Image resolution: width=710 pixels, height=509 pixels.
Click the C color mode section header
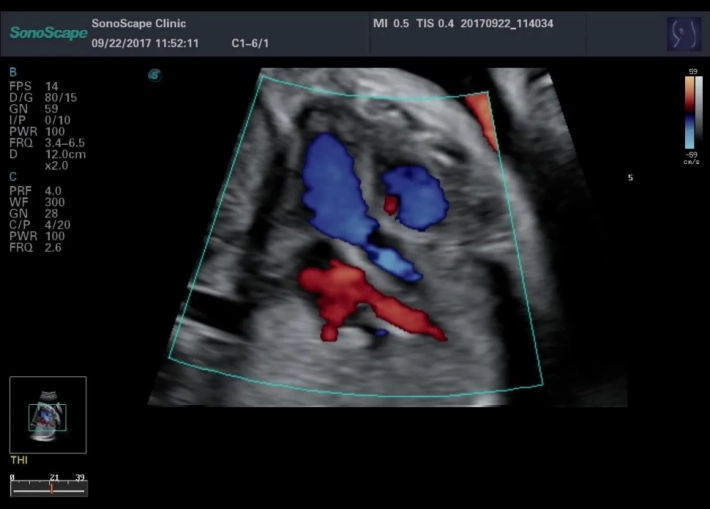coord(12,176)
